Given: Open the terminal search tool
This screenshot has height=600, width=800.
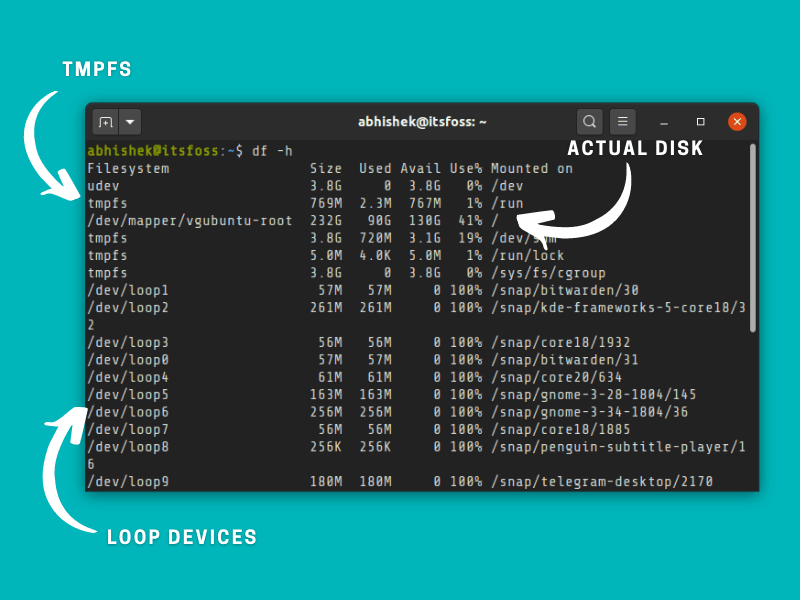Looking at the screenshot, I should click(x=590, y=122).
